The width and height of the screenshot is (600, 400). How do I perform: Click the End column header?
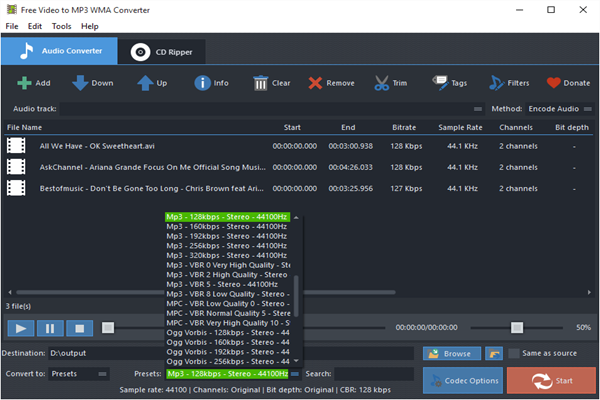(x=348, y=127)
